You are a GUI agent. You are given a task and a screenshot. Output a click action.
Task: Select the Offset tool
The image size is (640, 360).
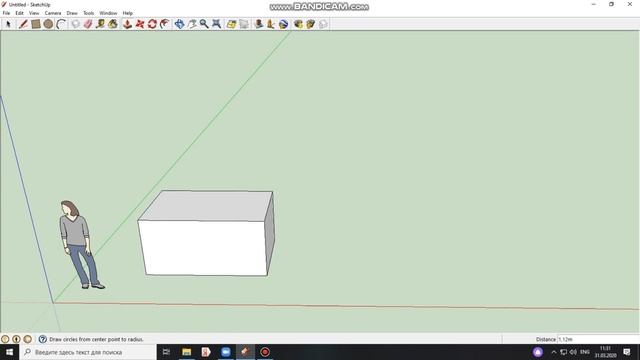[x=164, y=24]
